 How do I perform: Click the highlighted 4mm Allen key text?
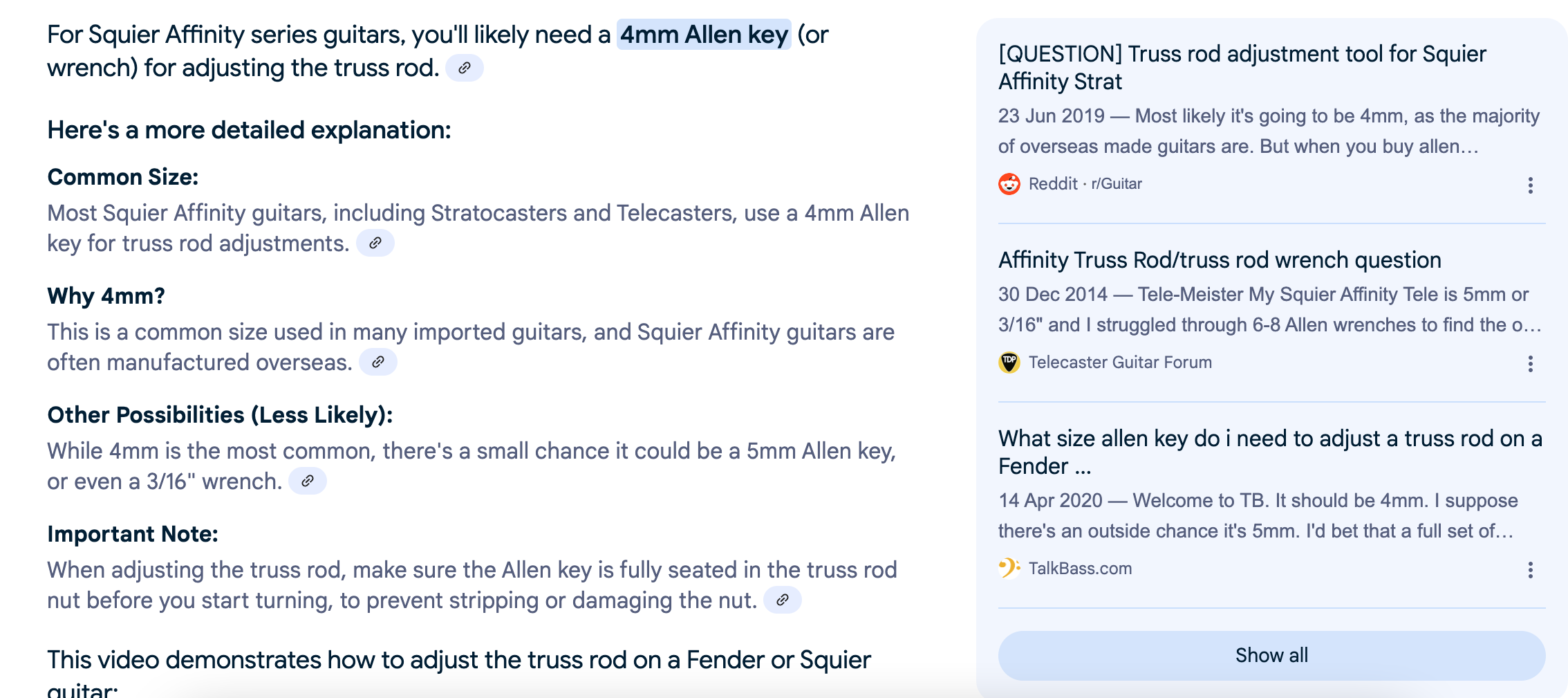point(704,35)
